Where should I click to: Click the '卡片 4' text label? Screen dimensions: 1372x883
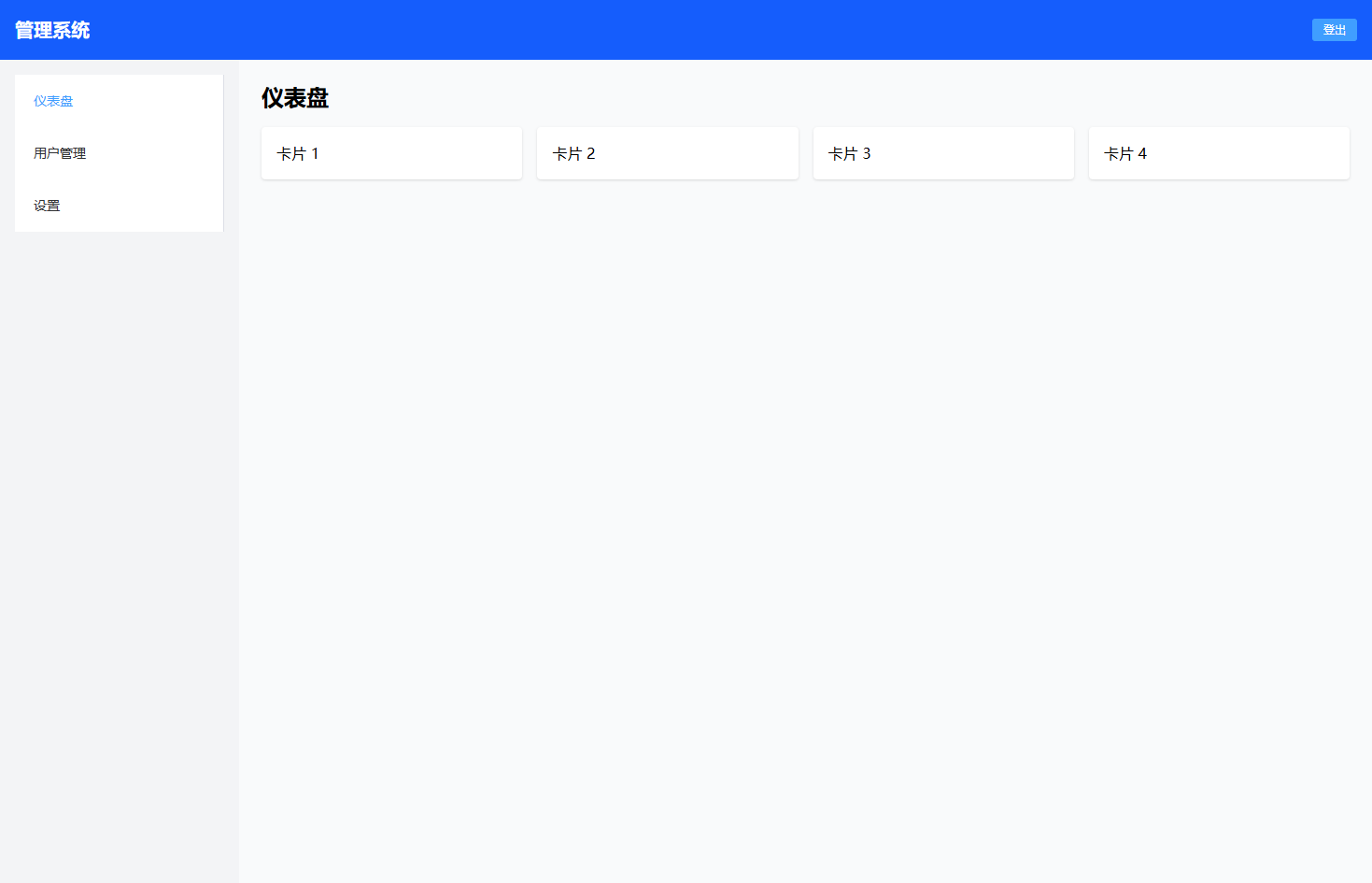[1124, 153]
